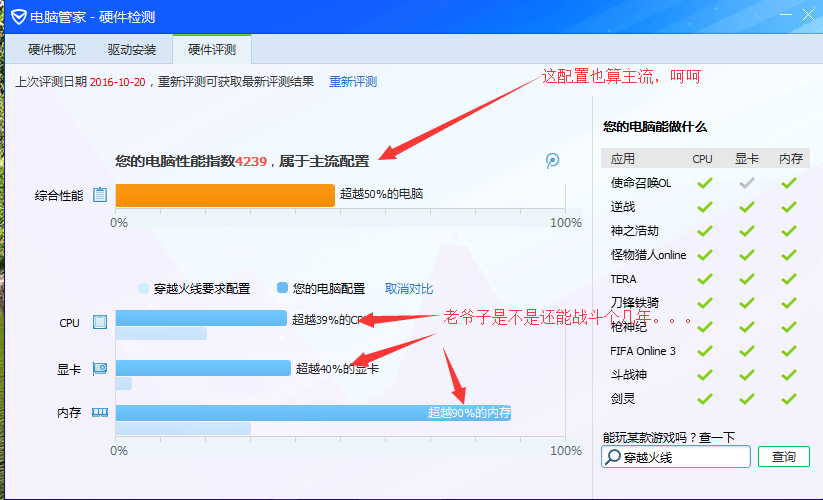Click the CPU chip icon

100,322
